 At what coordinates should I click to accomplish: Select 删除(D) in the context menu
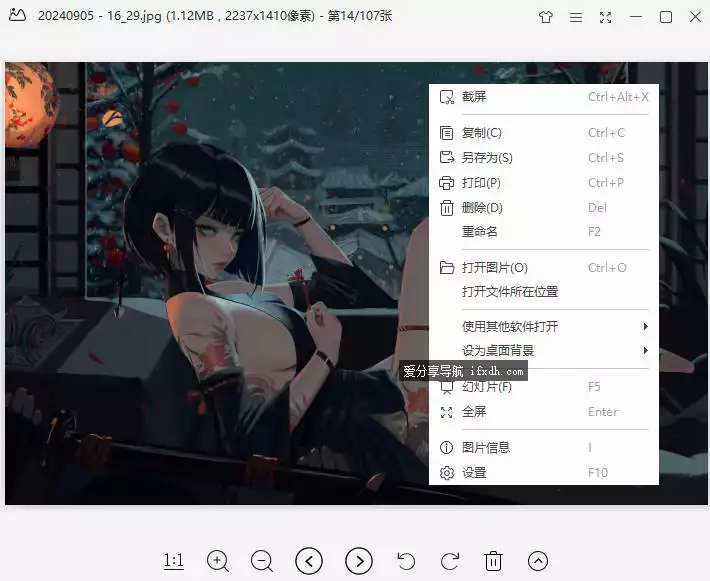[544, 208]
